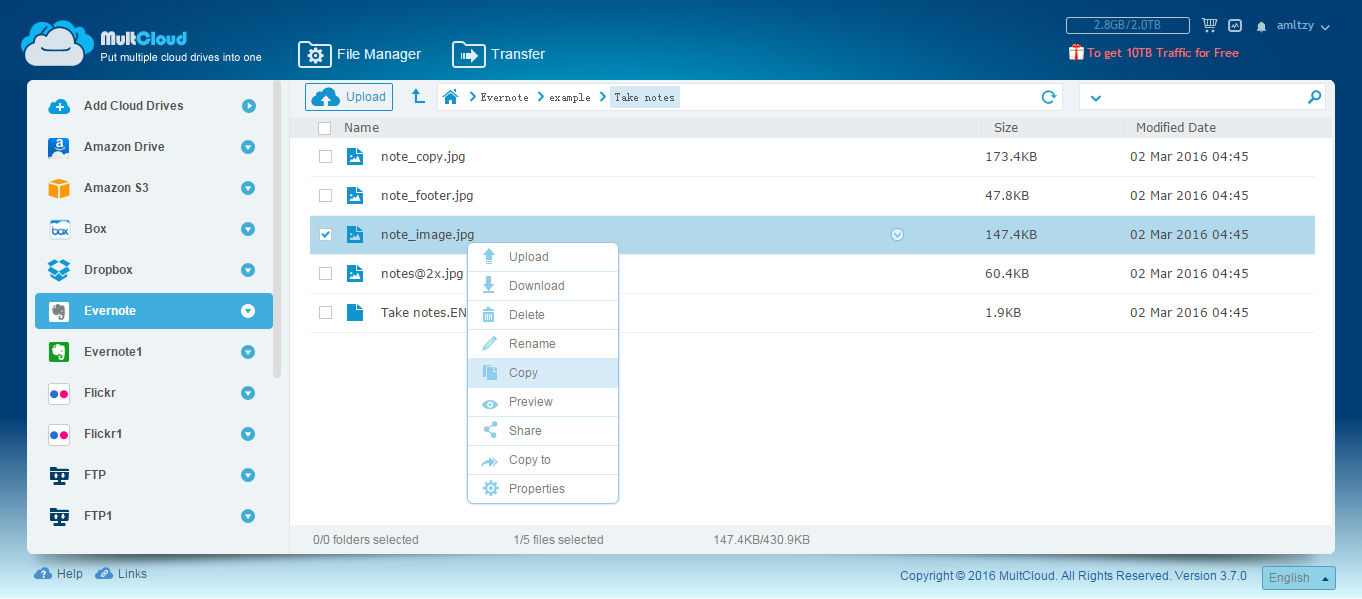1362x599 pixels.
Task: Choose Delete from context menu
Action: 543,315
